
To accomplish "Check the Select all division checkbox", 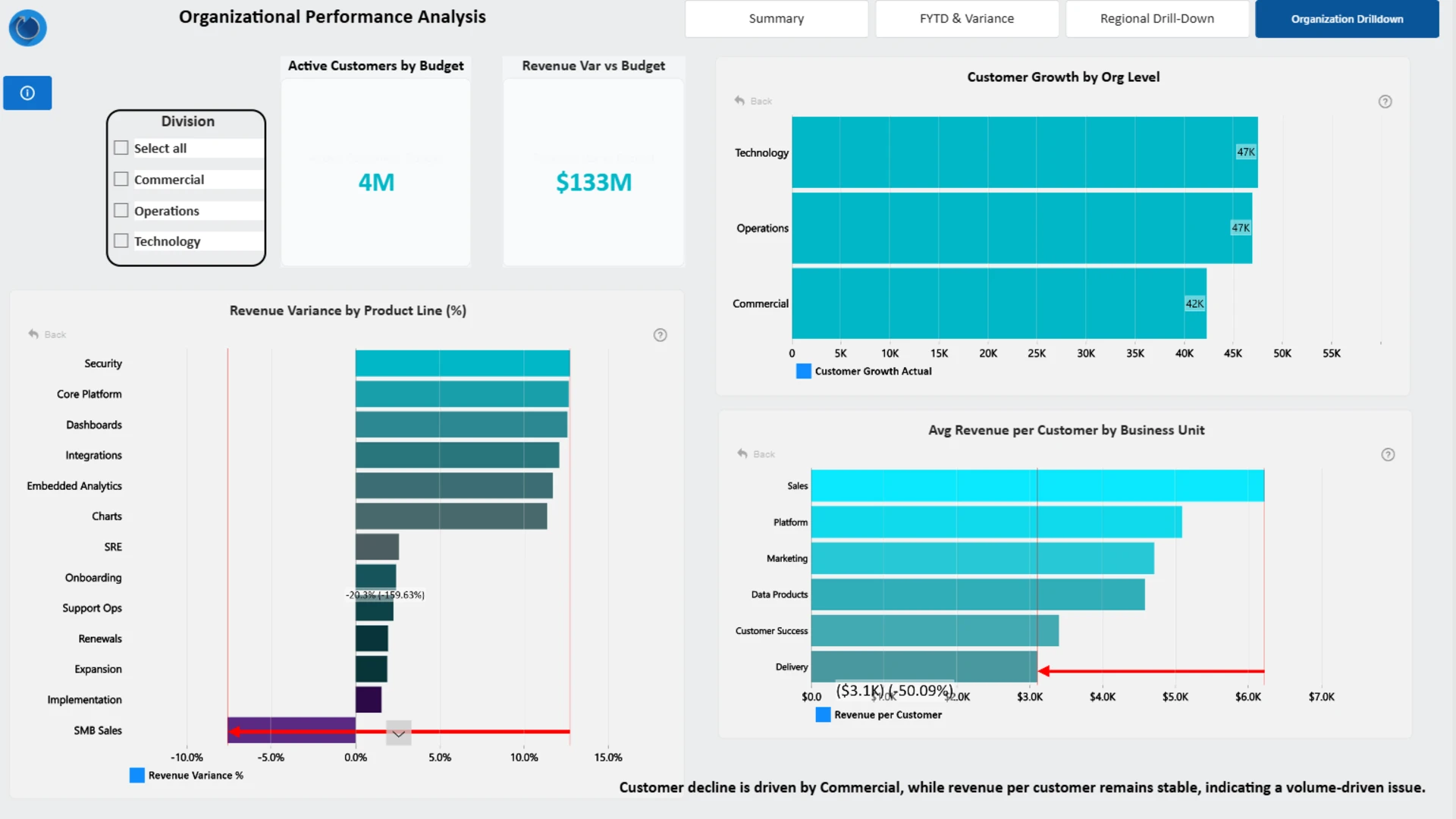I will pos(121,148).
